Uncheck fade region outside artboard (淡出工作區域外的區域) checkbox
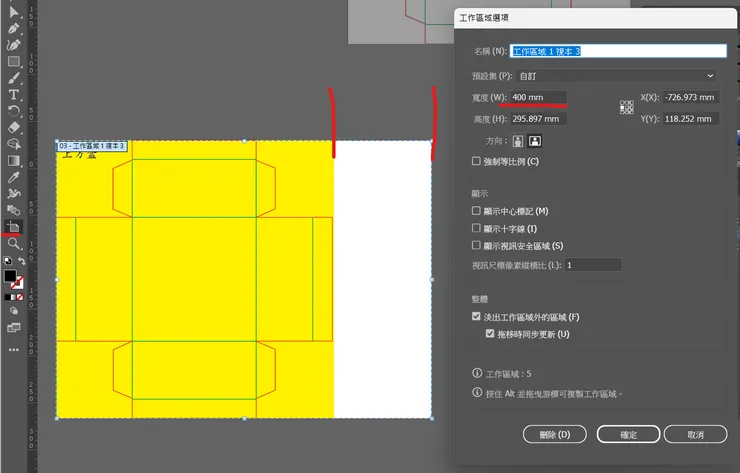This screenshot has height=473, width=740. tap(476, 316)
